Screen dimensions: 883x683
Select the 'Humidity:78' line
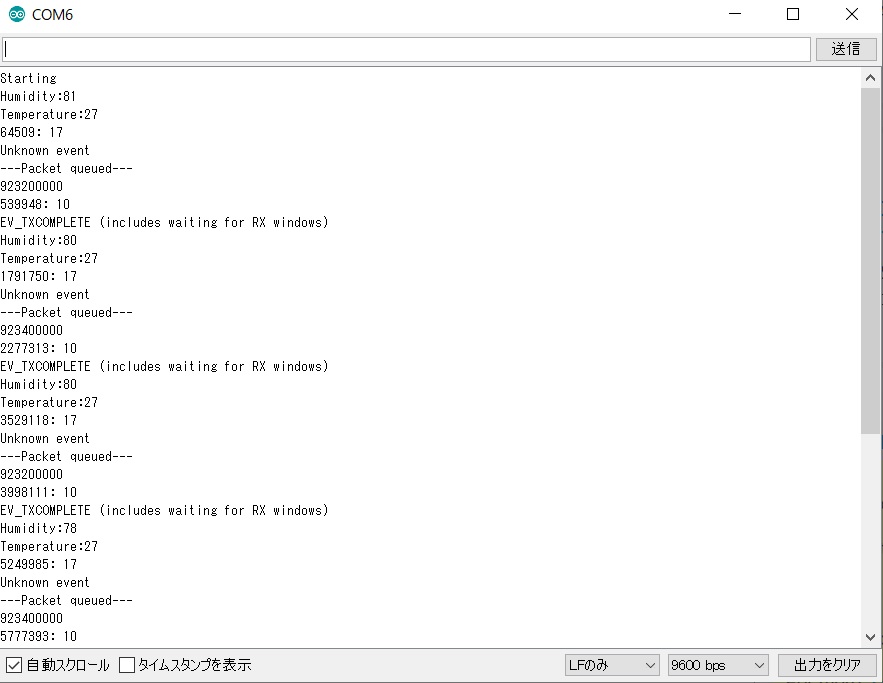pos(38,528)
